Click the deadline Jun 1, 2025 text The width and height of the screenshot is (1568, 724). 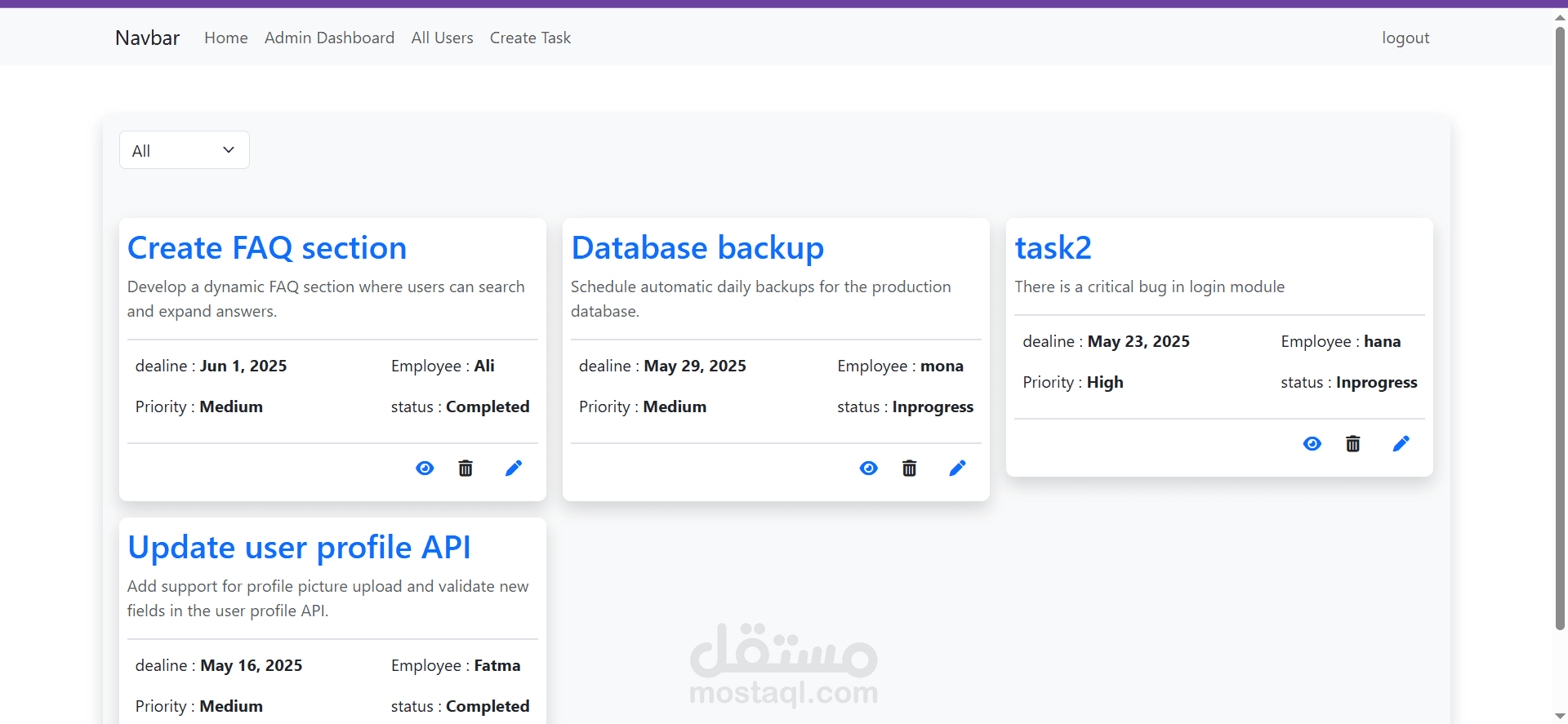[x=211, y=366]
